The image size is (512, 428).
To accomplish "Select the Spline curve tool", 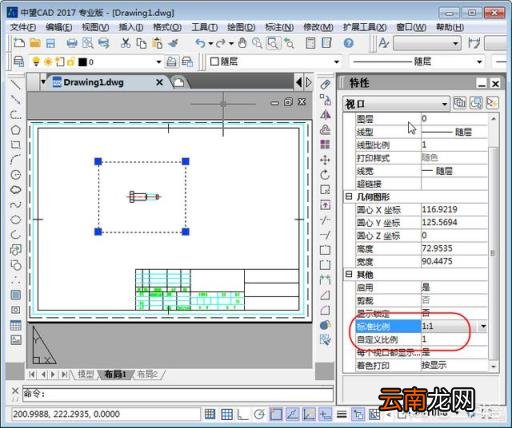I will 16,205.
